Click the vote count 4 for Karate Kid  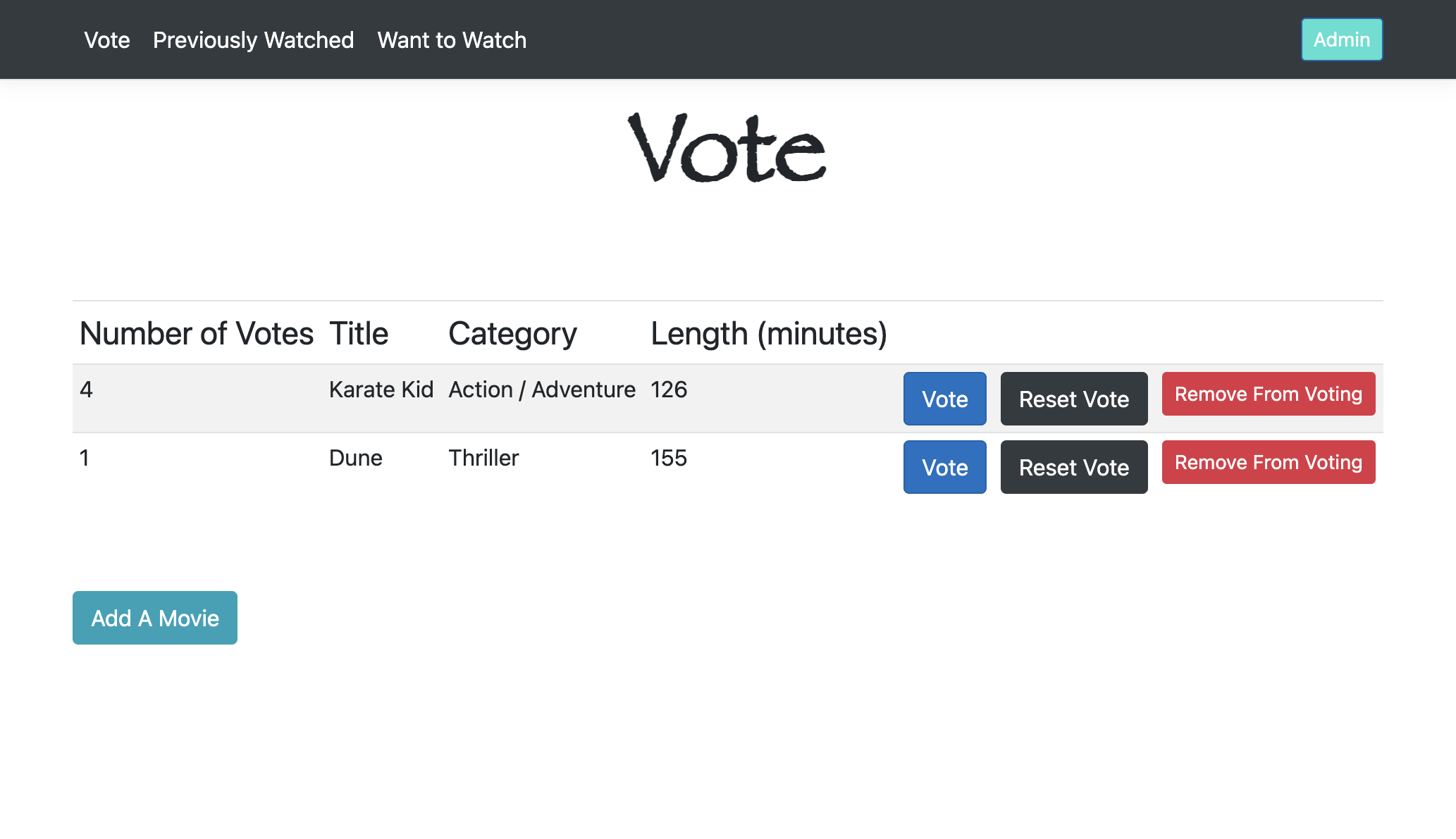tap(86, 390)
